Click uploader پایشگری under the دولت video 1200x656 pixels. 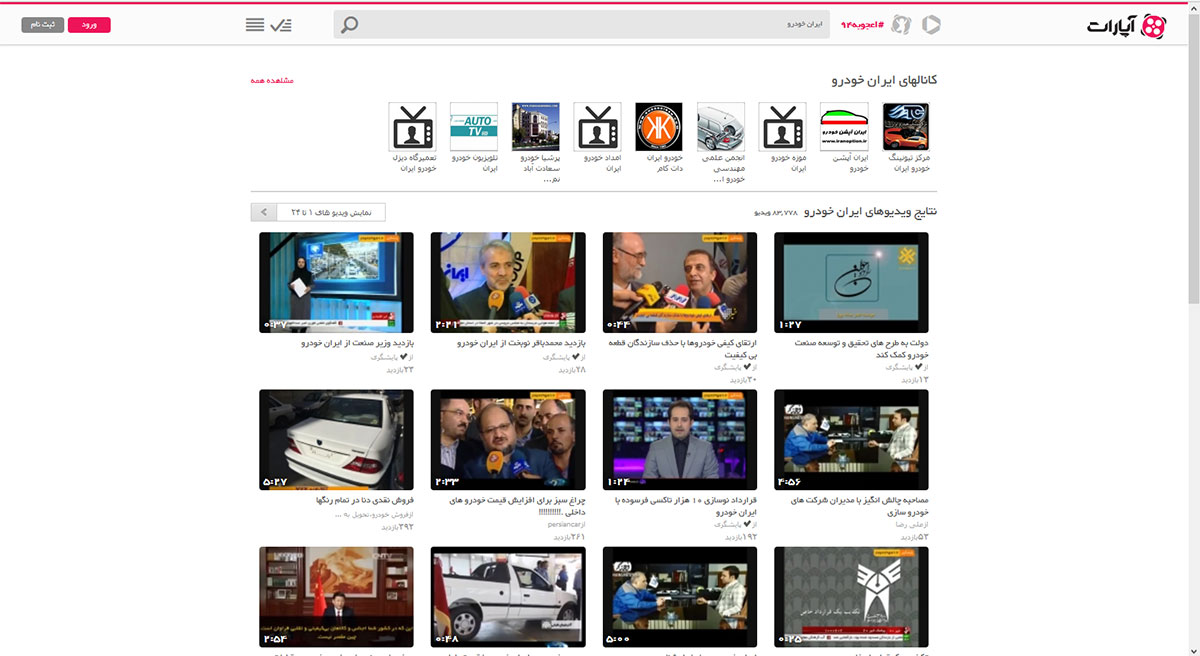[899, 368]
